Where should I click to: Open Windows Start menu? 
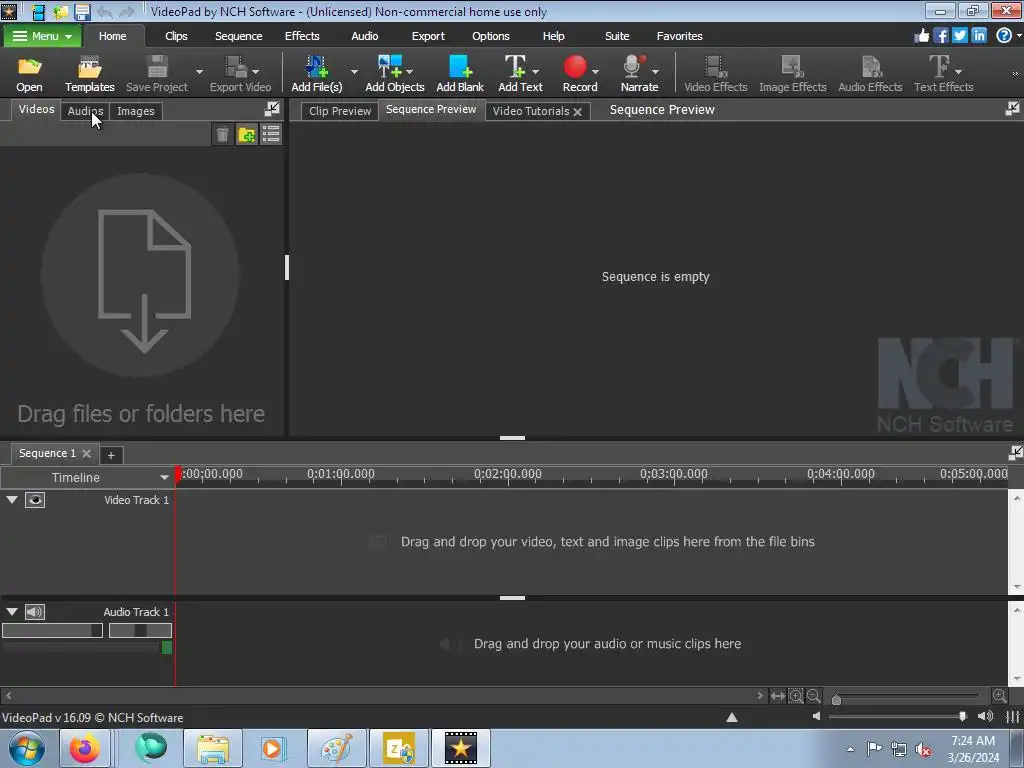pyautogui.click(x=27, y=748)
